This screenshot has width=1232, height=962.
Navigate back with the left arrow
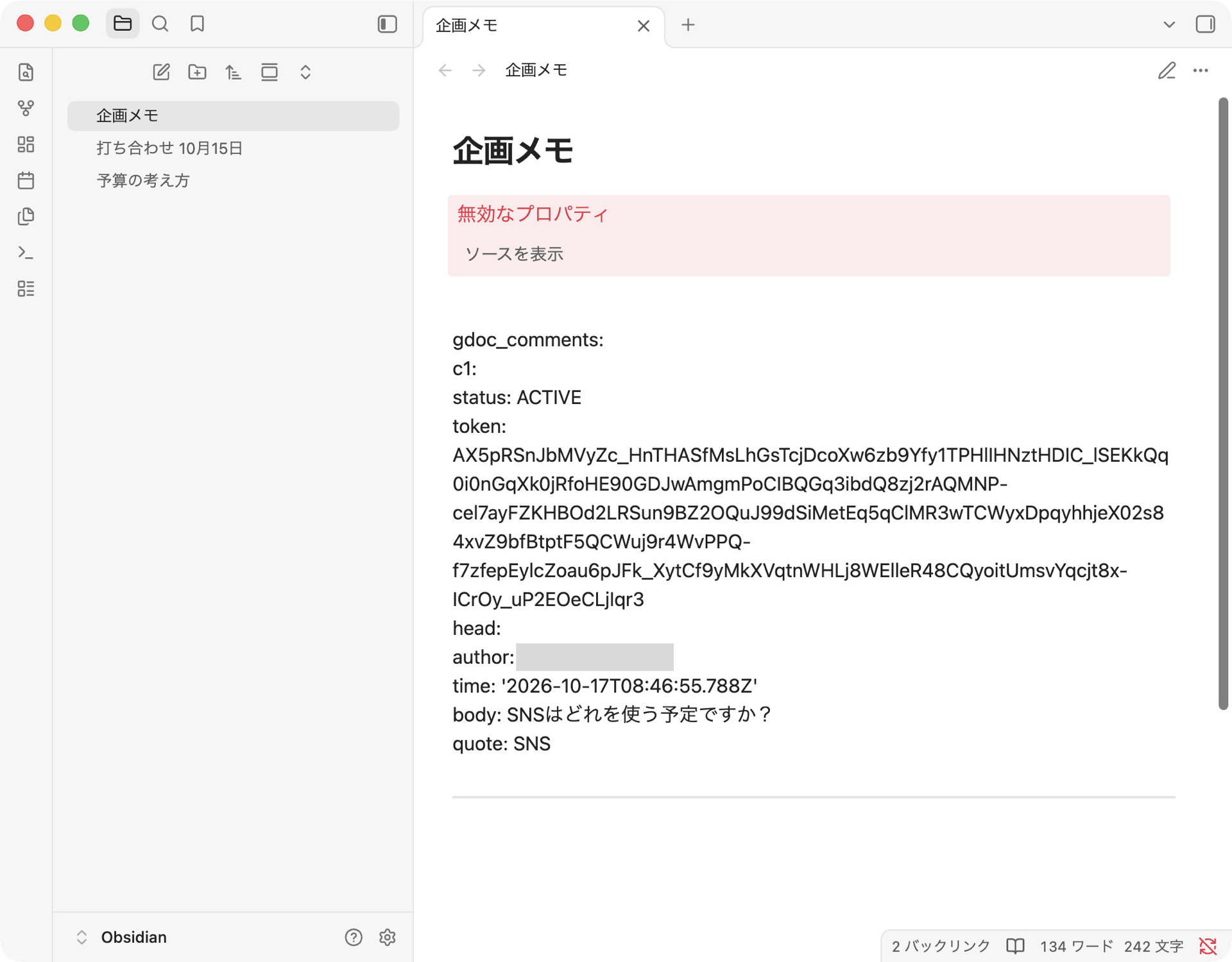(445, 70)
